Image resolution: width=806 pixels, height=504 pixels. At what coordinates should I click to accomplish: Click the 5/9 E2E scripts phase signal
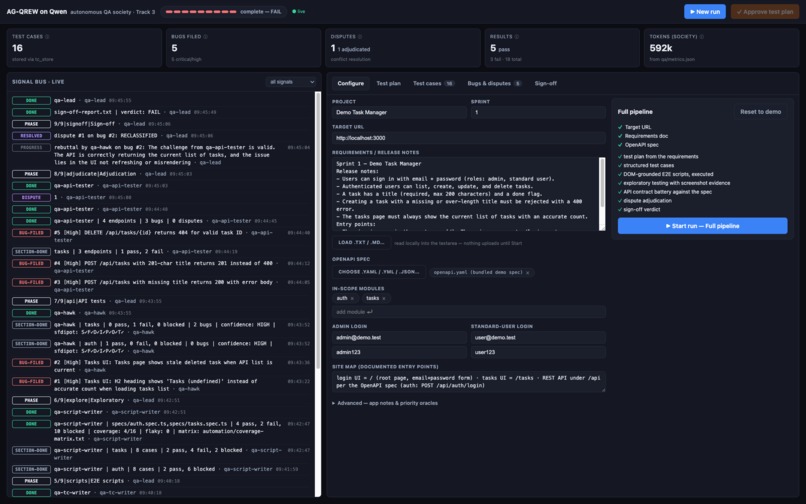click(161, 481)
